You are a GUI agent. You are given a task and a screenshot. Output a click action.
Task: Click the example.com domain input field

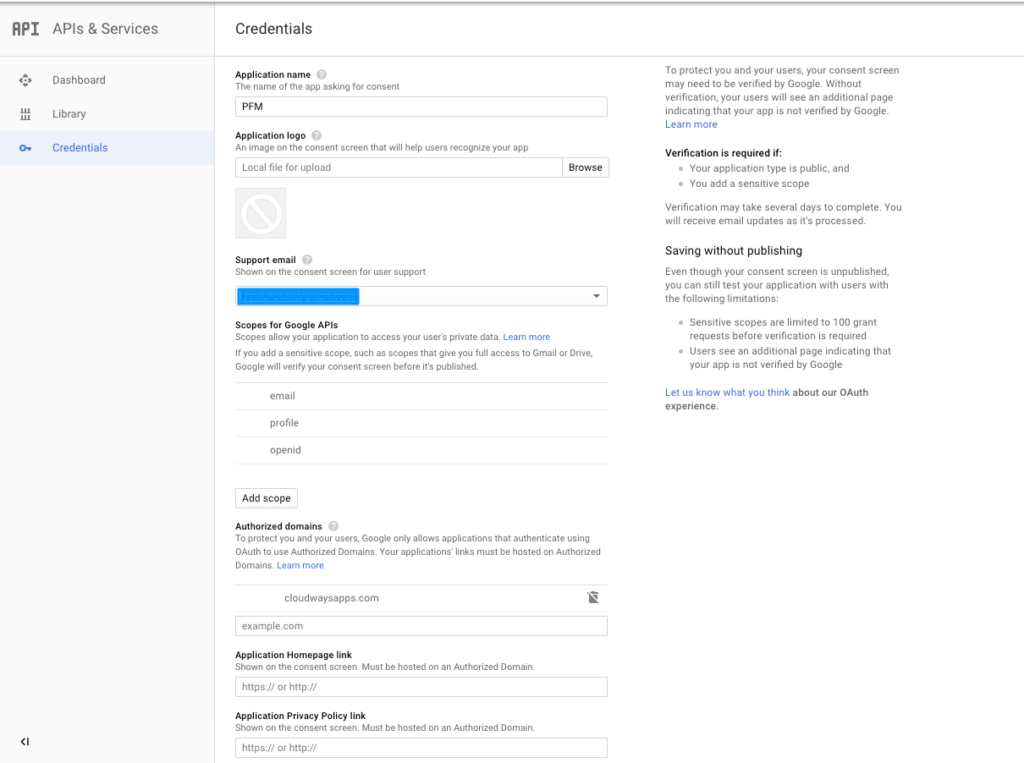[421, 626]
